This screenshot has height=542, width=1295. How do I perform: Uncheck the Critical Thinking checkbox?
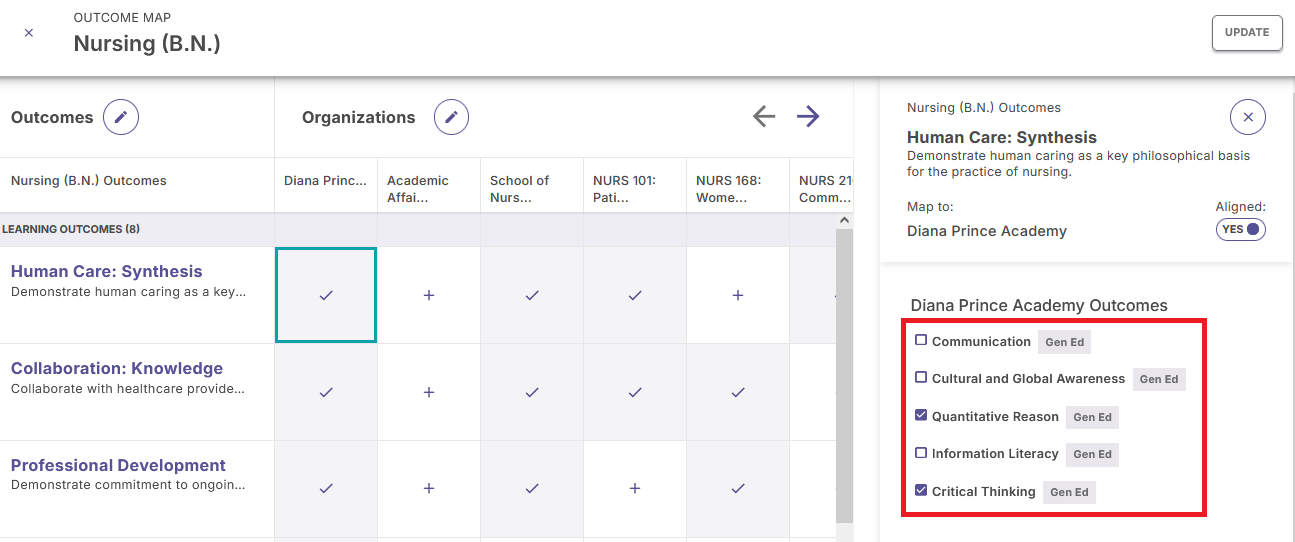click(921, 490)
